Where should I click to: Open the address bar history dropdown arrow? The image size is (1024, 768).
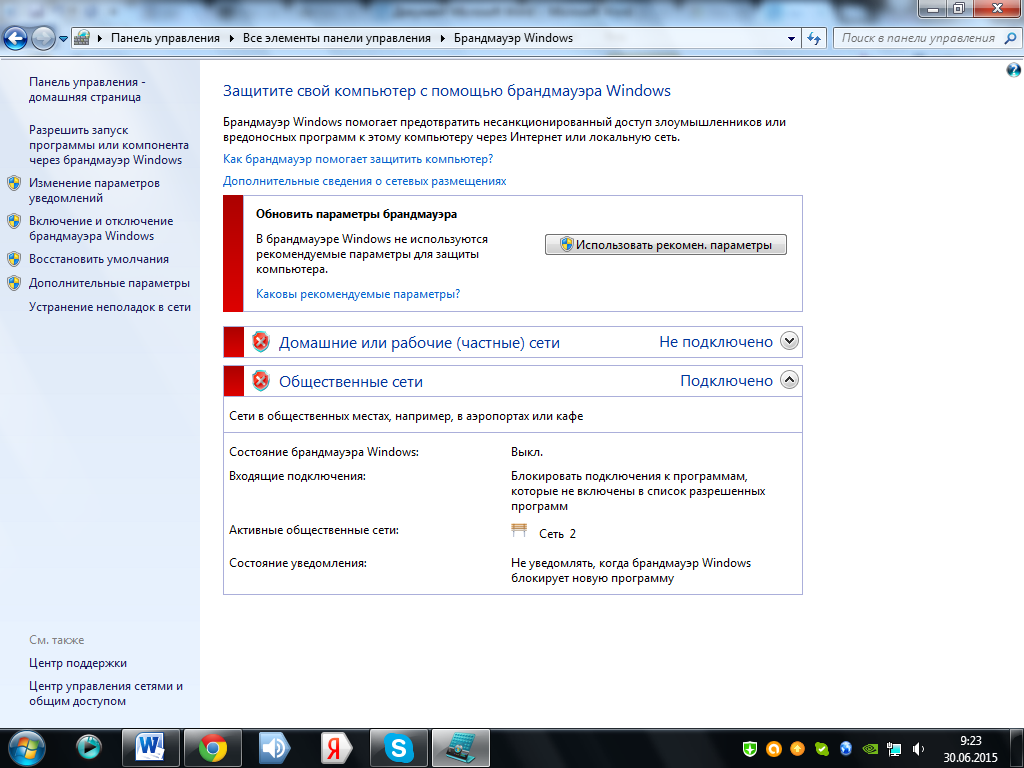coord(792,38)
